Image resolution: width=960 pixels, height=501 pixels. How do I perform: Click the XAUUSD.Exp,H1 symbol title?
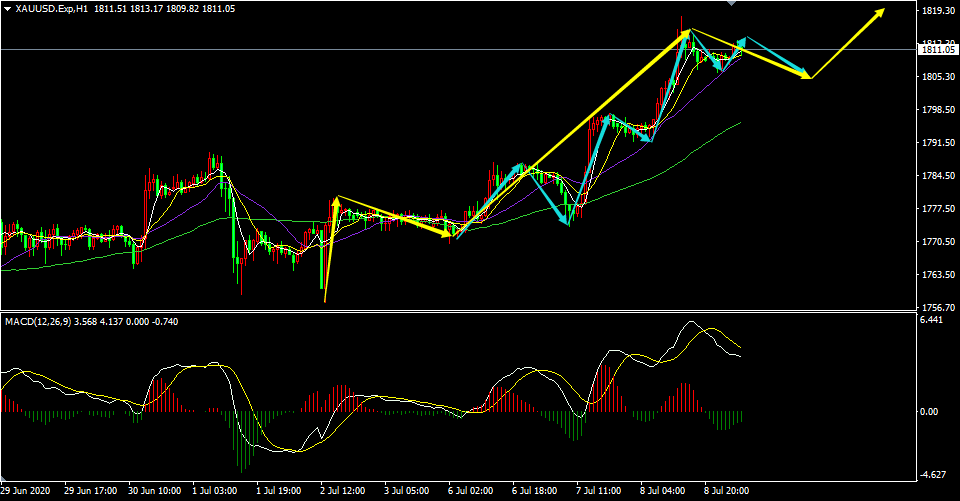[x=53, y=9]
